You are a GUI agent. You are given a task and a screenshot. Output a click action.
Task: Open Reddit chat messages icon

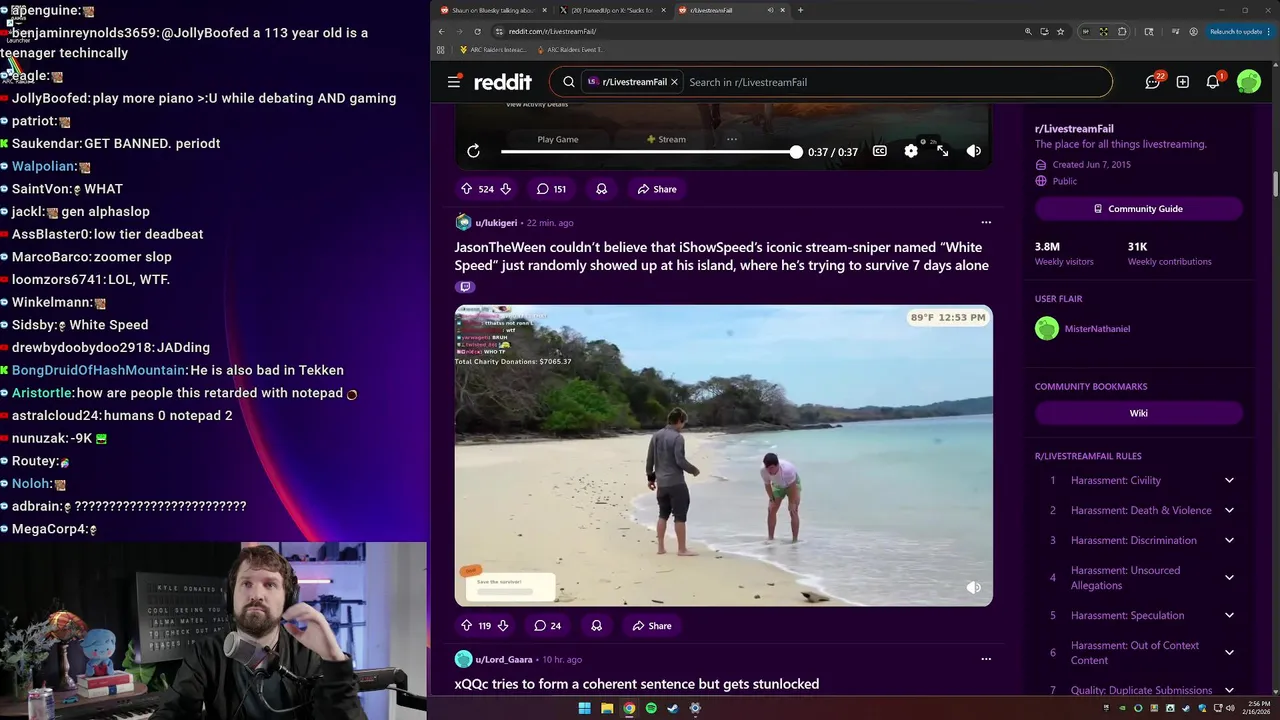(x=1153, y=82)
